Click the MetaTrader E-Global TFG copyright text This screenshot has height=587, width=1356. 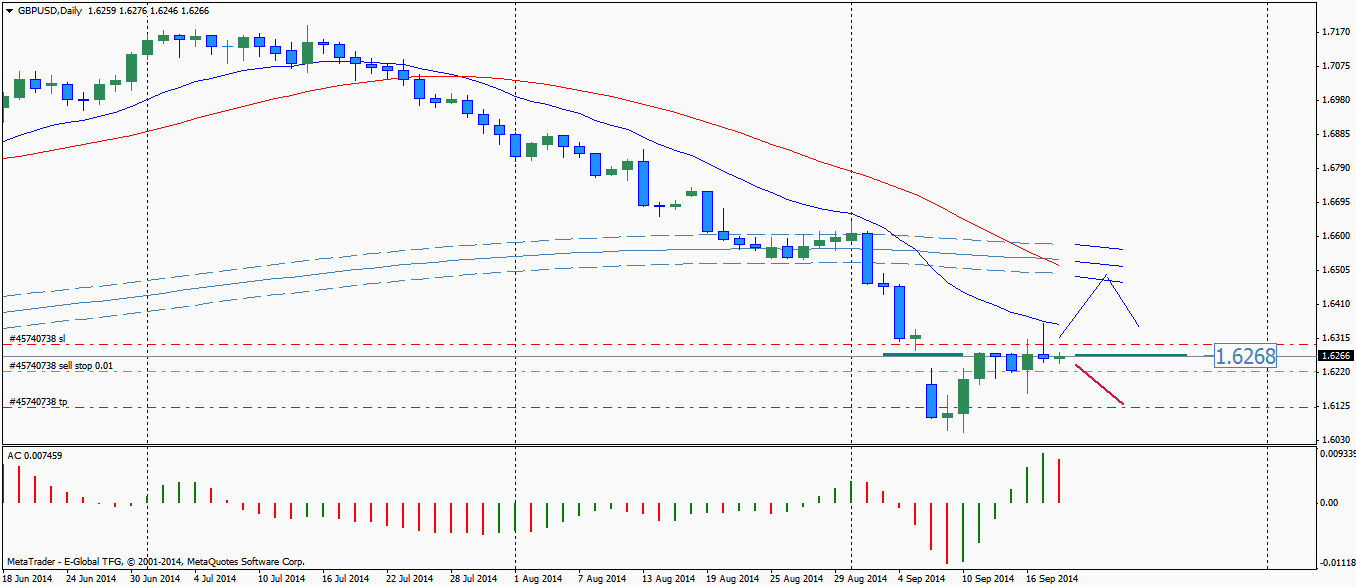pyautogui.click(x=155, y=562)
